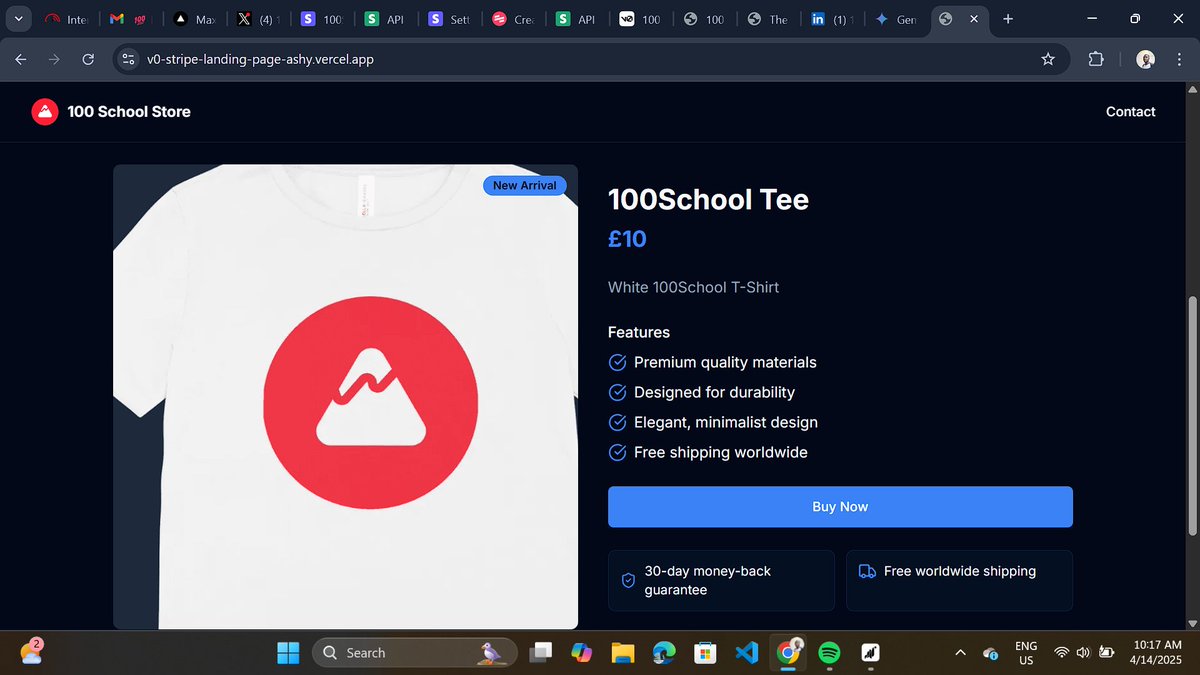The image size is (1200, 675).
Task: Click the truck icon beside Free worldwide shipping
Action: click(x=867, y=571)
